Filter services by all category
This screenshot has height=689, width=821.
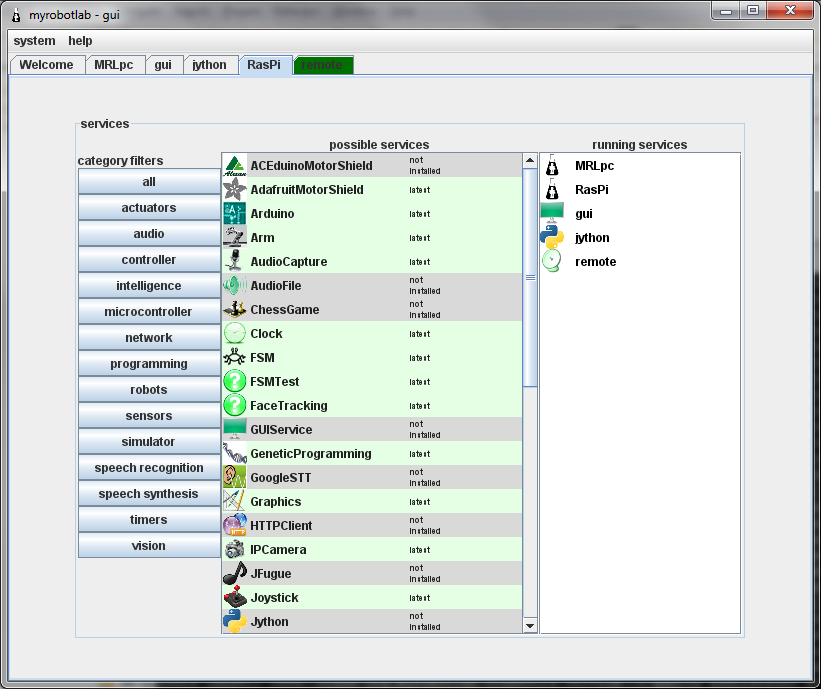pos(149,182)
